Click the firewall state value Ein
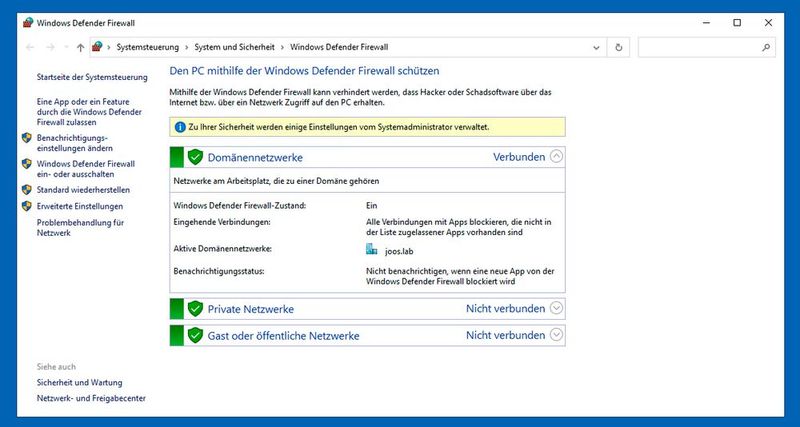The height and width of the screenshot is (427, 800). click(x=371, y=206)
